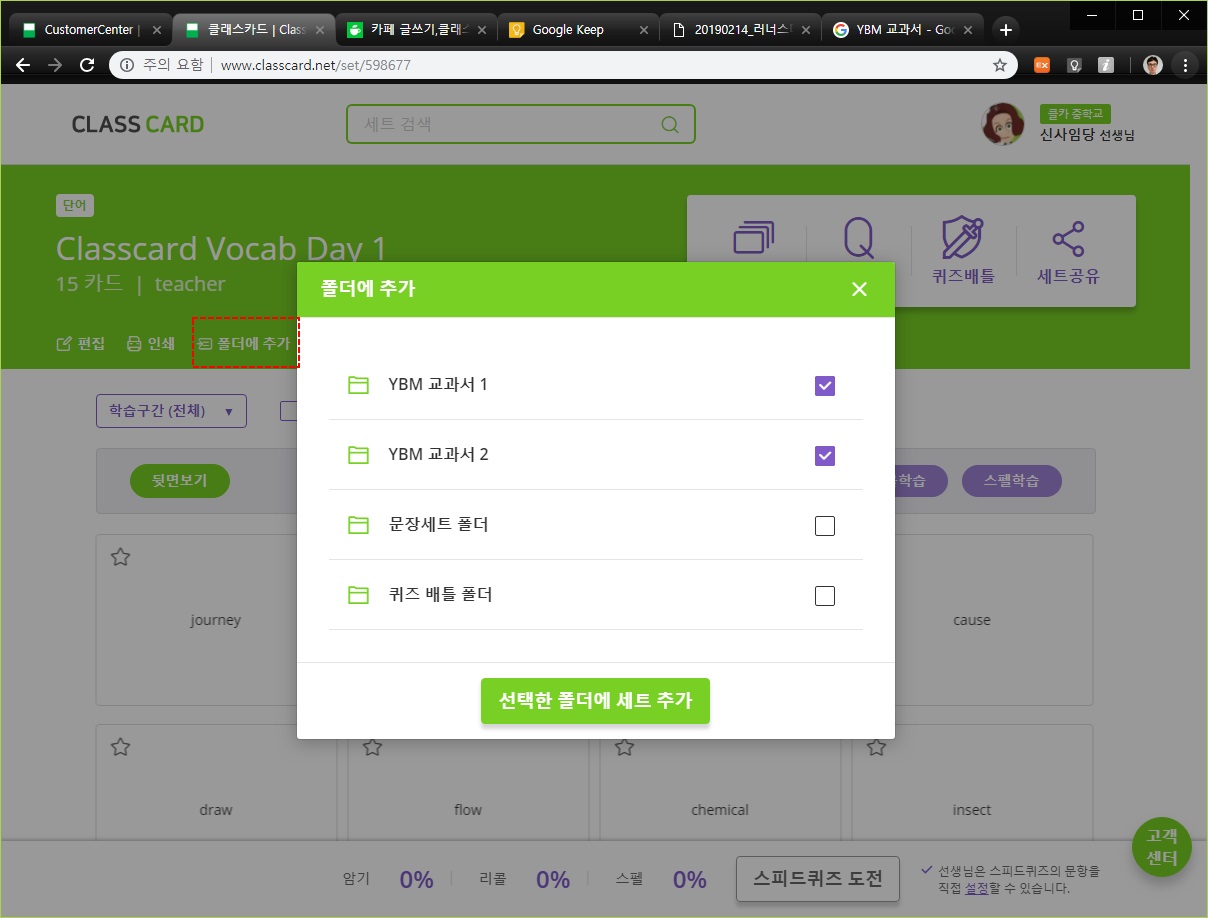Click the flashcards stack icon
Viewport: 1208px width, 918px height.
coord(754,239)
